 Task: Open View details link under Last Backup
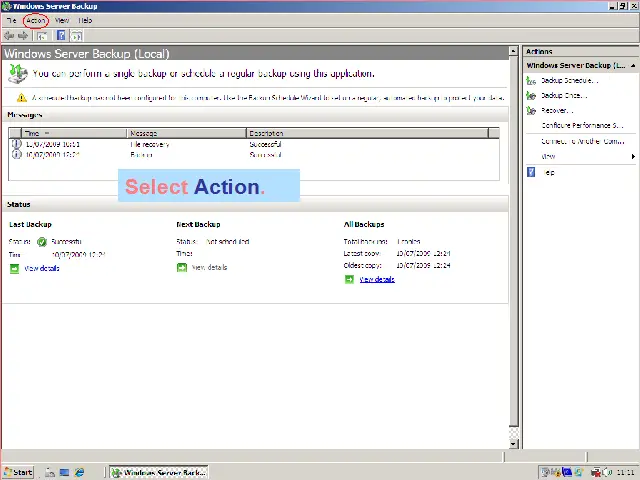point(42,268)
